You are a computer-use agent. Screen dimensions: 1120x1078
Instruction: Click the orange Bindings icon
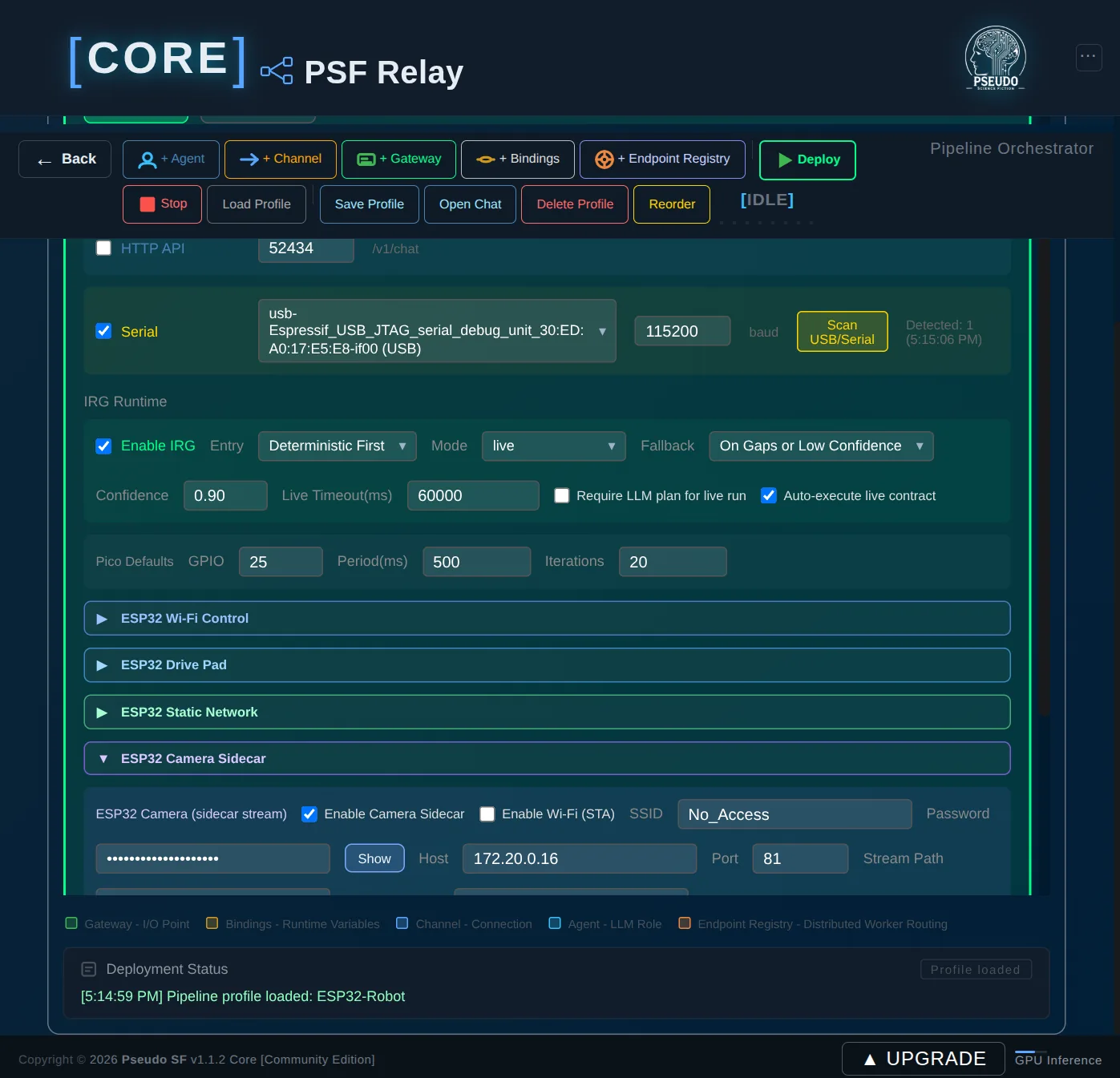coord(486,159)
